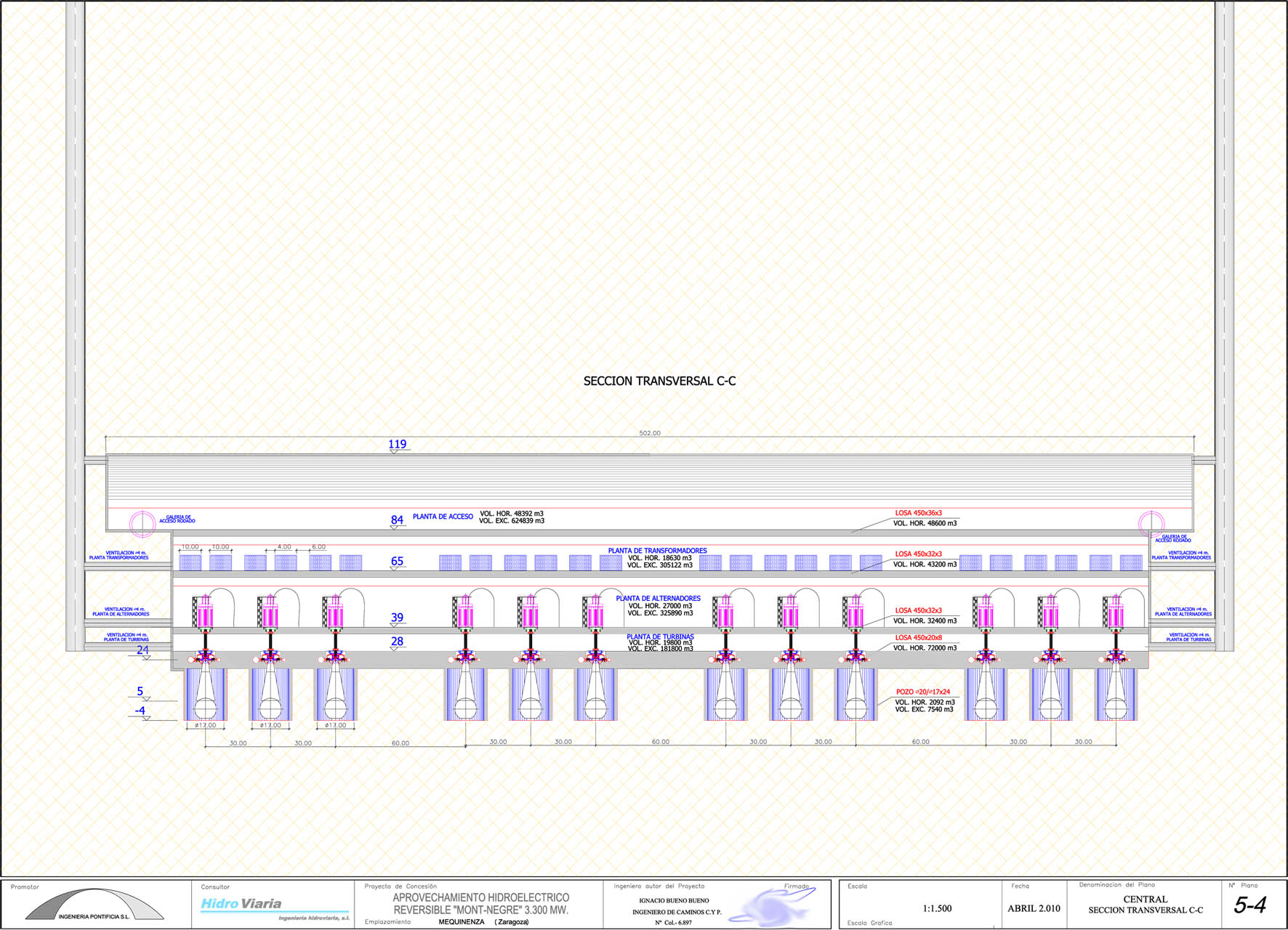Click the PLANTA DE TRANSFORMADORES center label
The height and width of the screenshot is (930, 1288).
pyautogui.click(x=657, y=551)
